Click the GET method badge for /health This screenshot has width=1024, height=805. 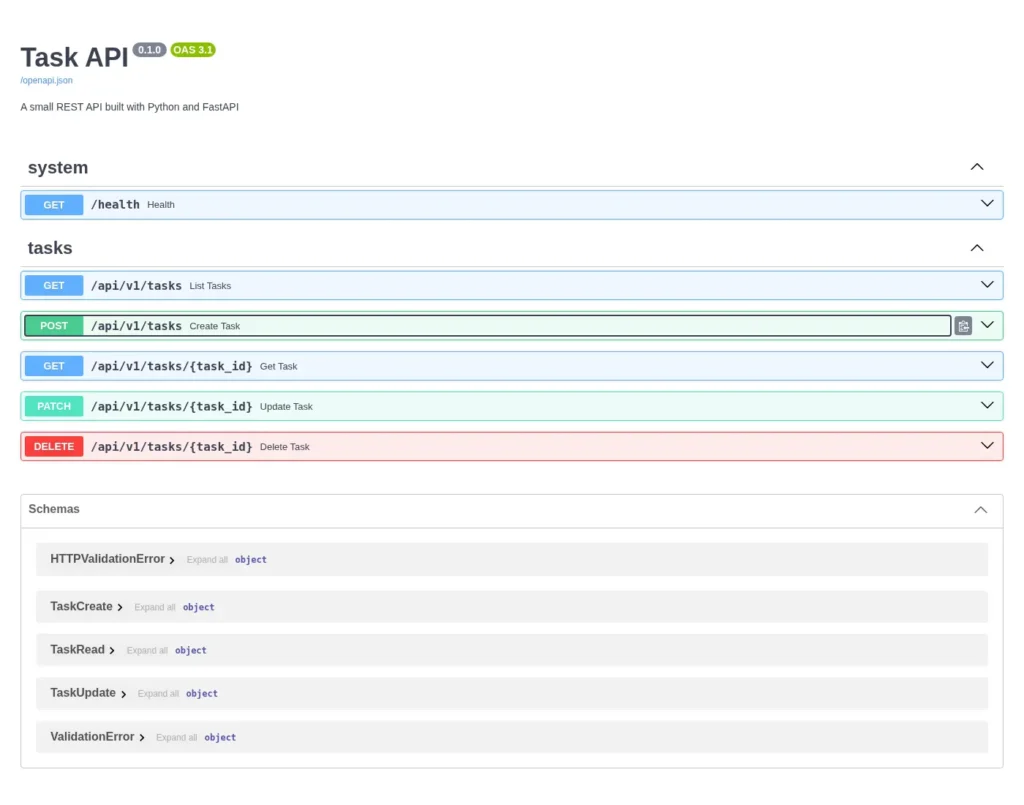click(54, 205)
